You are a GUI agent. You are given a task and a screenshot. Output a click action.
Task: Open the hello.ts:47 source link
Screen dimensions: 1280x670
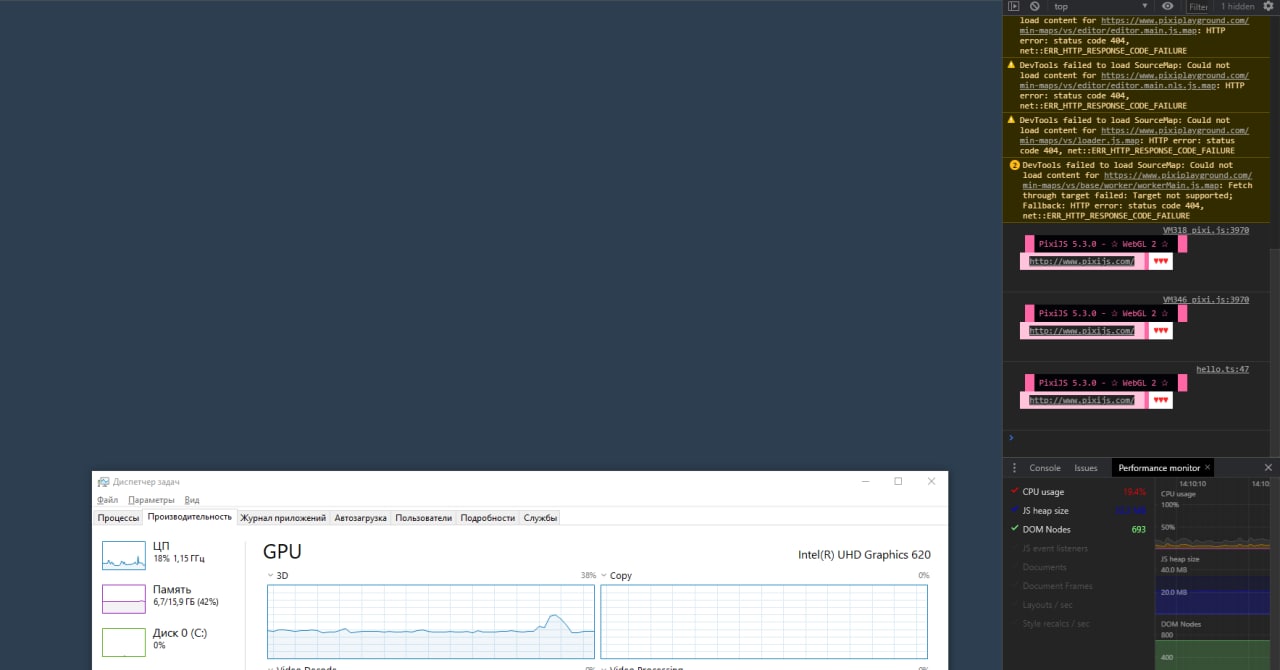[x=1223, y=369]
